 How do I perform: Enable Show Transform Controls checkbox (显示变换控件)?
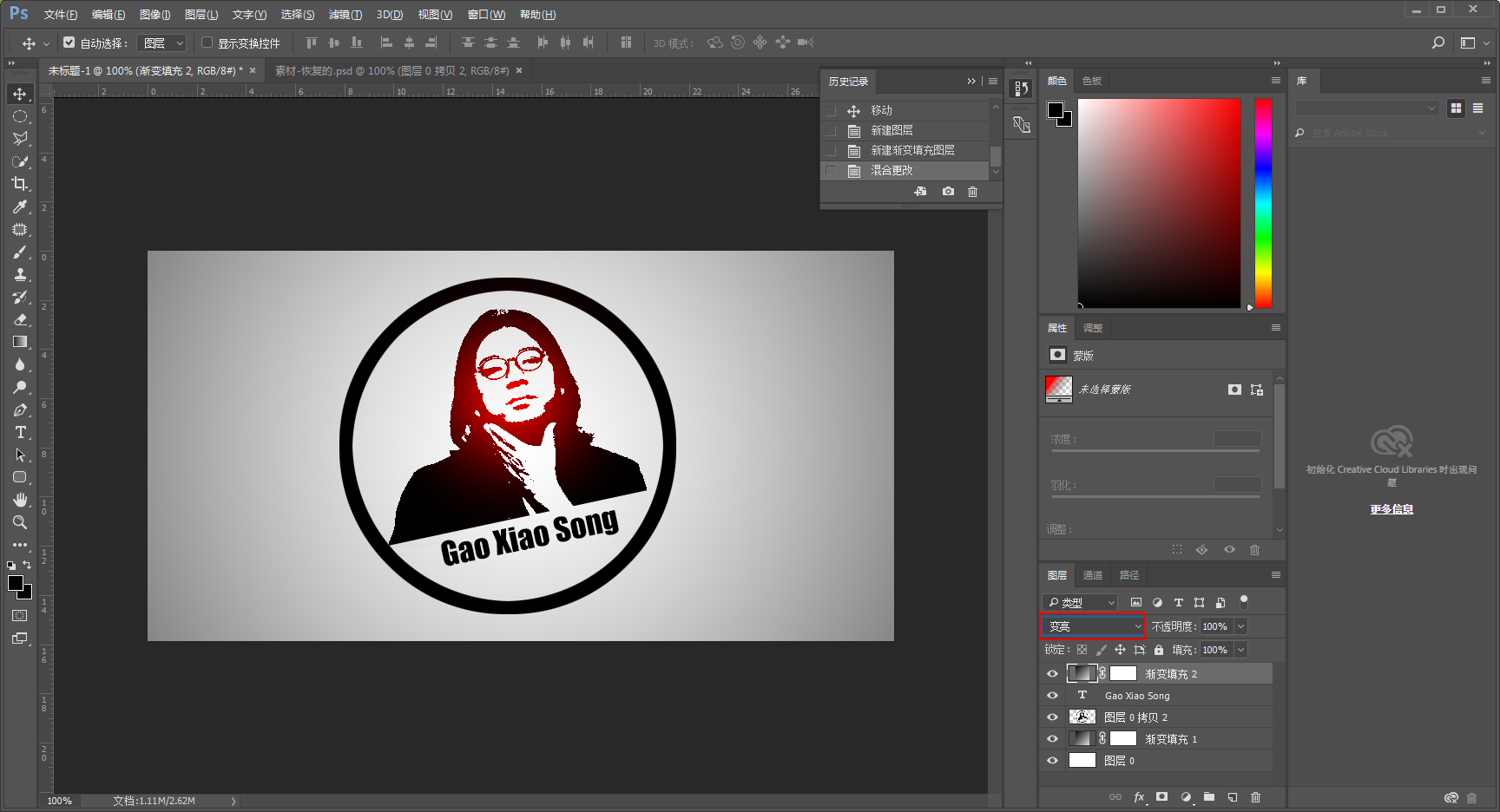click(x=207, y=43)
